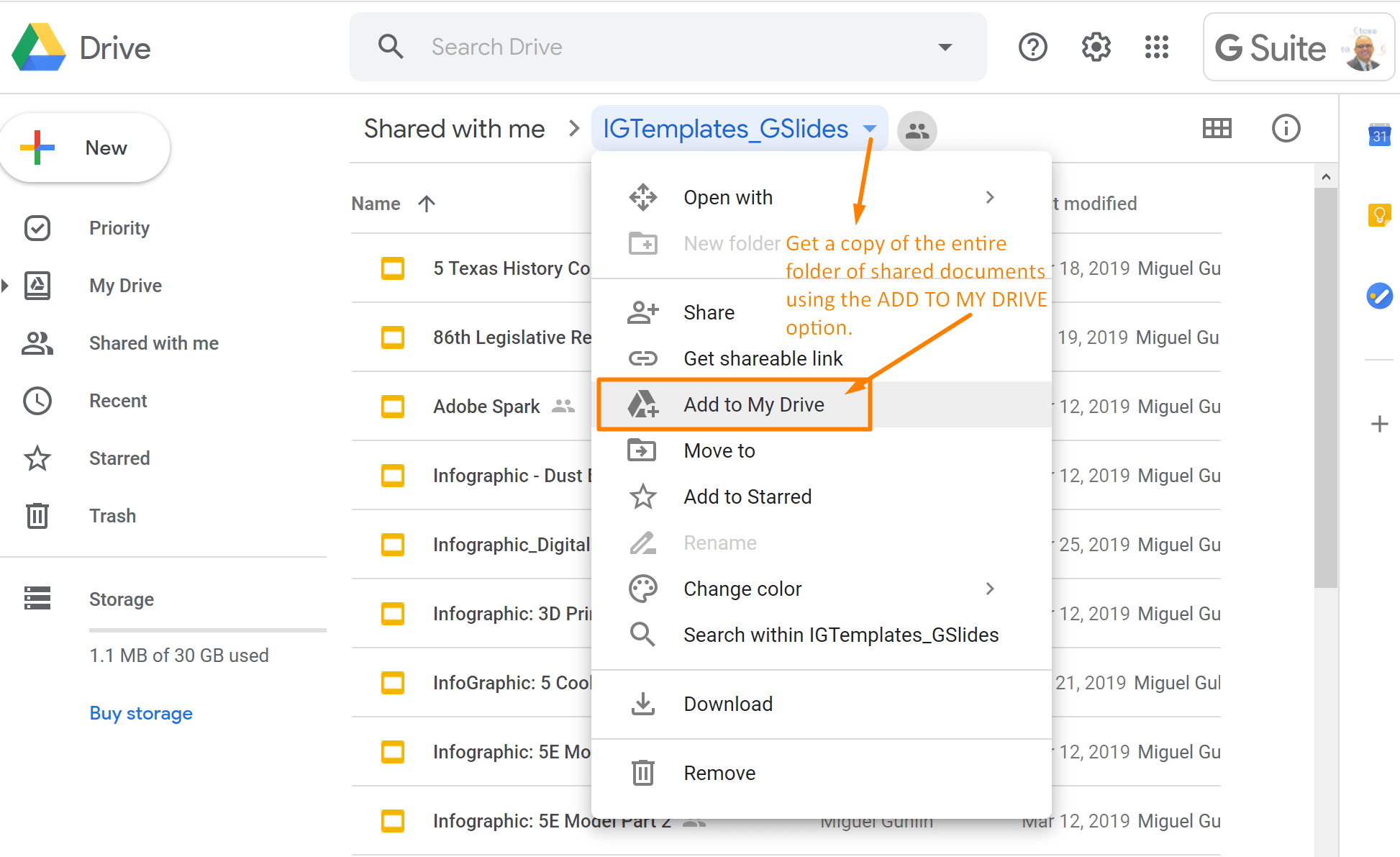The height and width of the screenshot is (857, 1400).
Task: Open Google Tasks side panel
Action: pos(1379,296)
